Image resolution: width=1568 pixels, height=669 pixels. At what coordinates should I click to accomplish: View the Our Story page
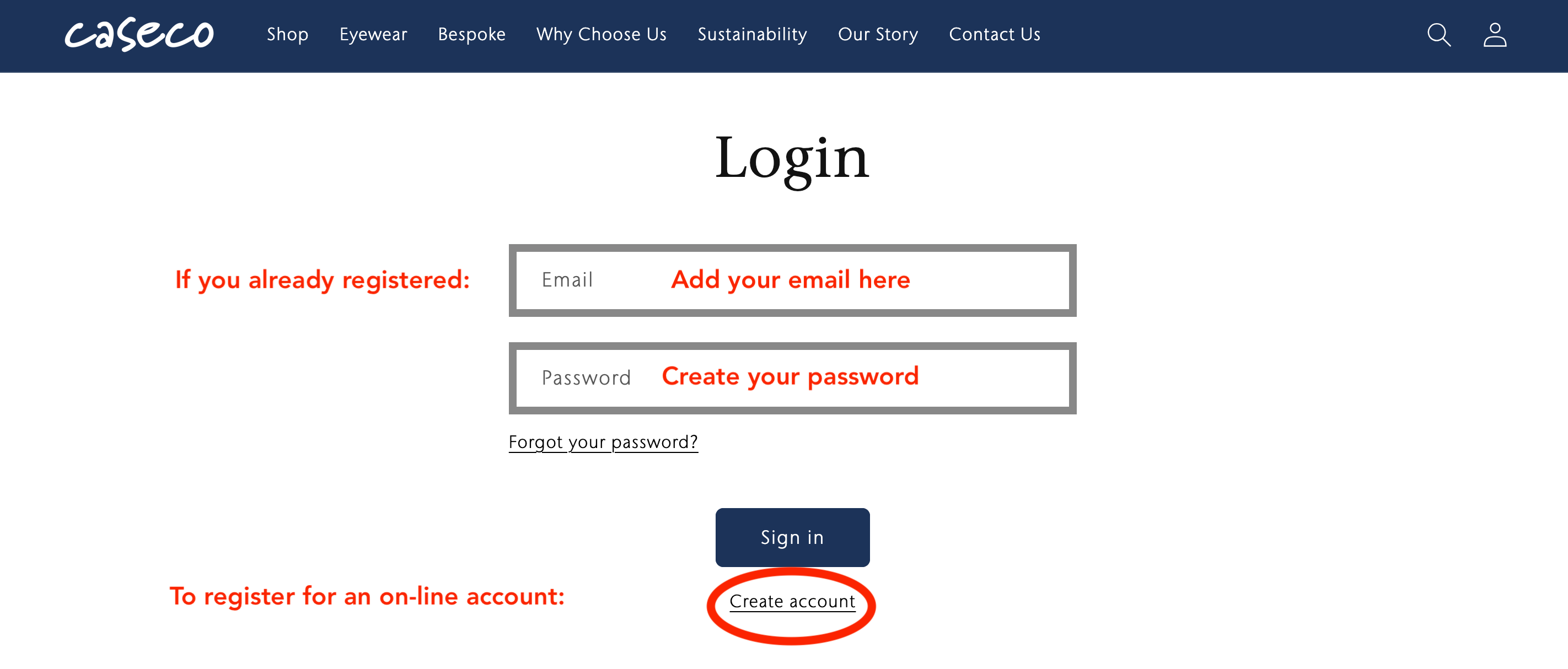point(878,35)
